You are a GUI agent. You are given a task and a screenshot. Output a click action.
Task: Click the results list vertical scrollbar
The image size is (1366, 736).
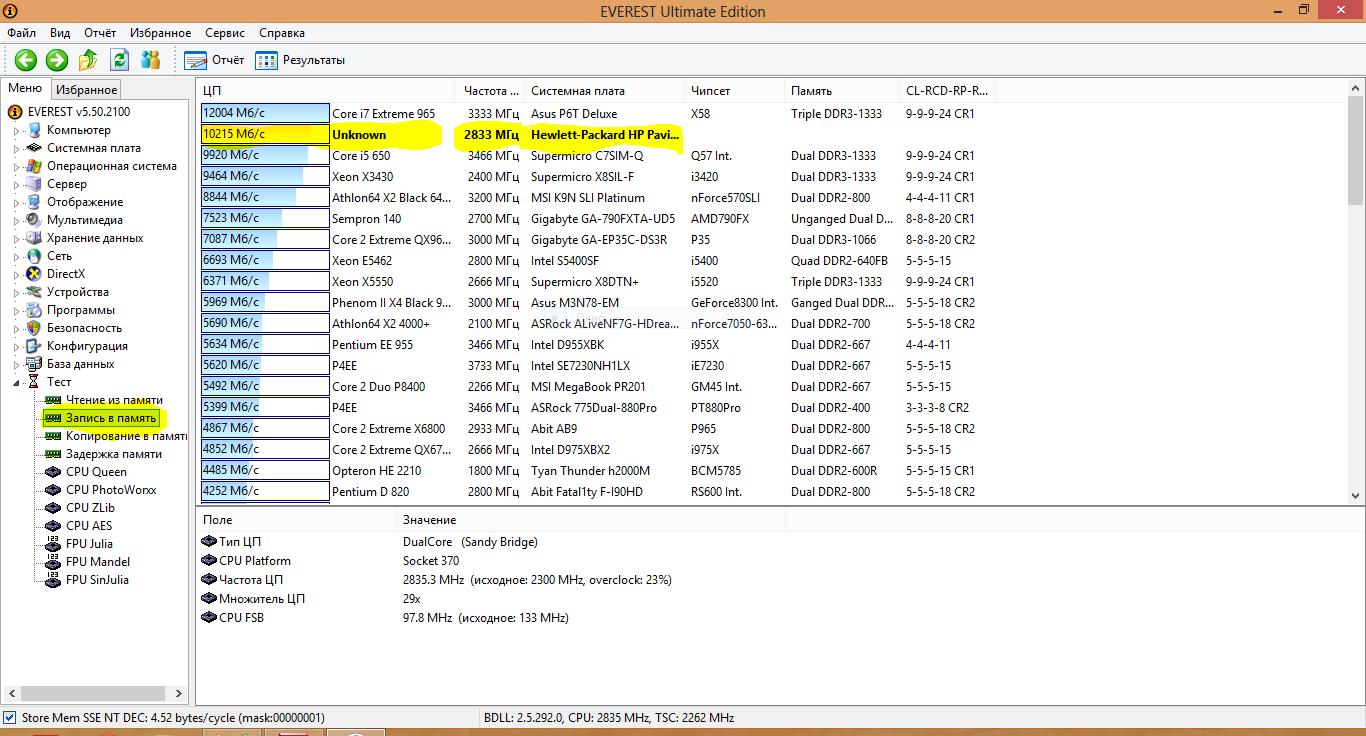1356,292
